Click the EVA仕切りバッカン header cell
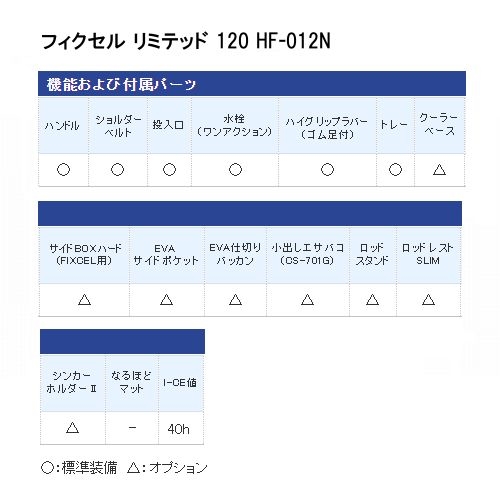The image size is (500, 500). coord(235,255)
